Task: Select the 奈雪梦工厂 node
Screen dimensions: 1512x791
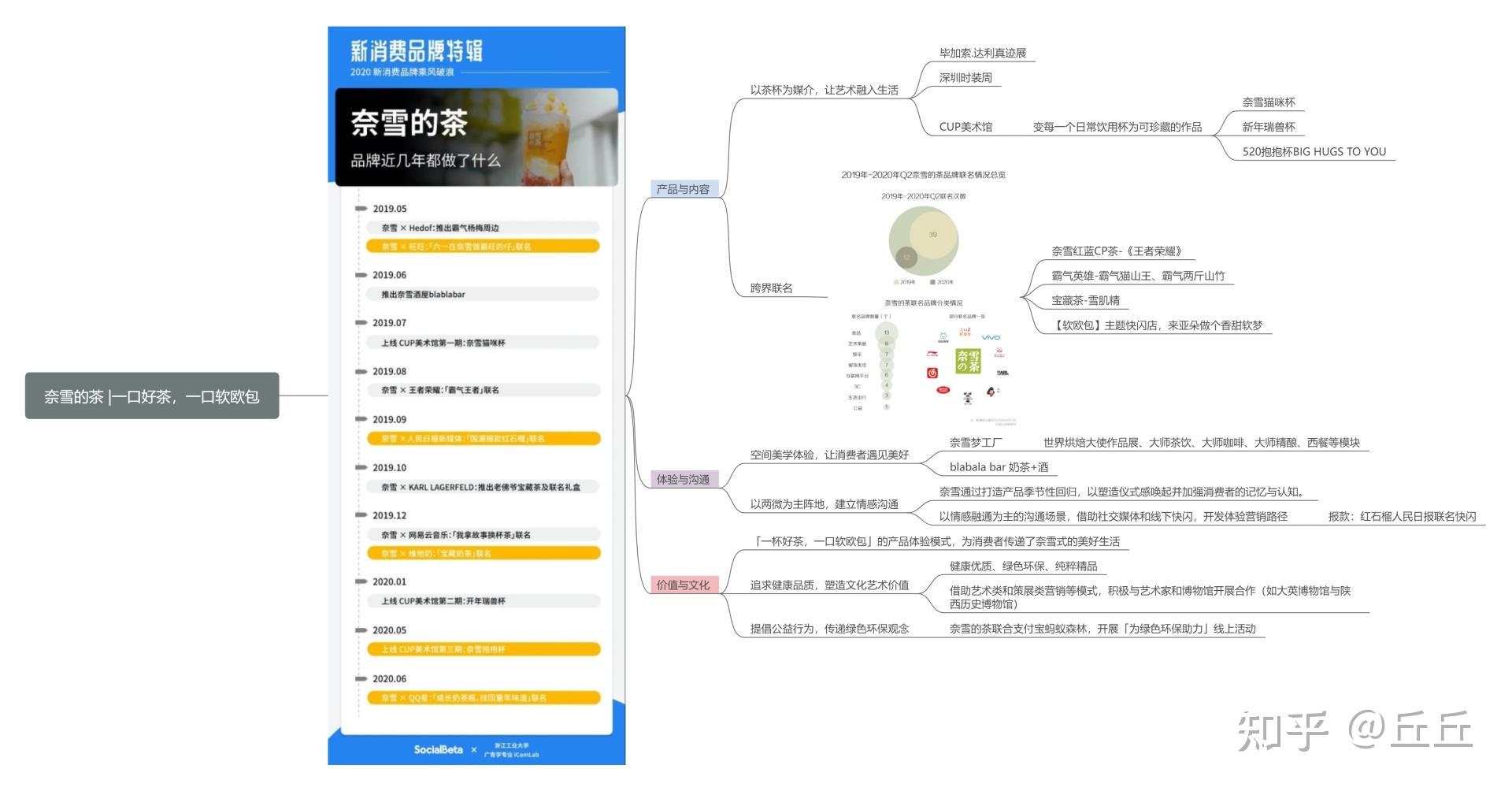Action: click(976, 443)
